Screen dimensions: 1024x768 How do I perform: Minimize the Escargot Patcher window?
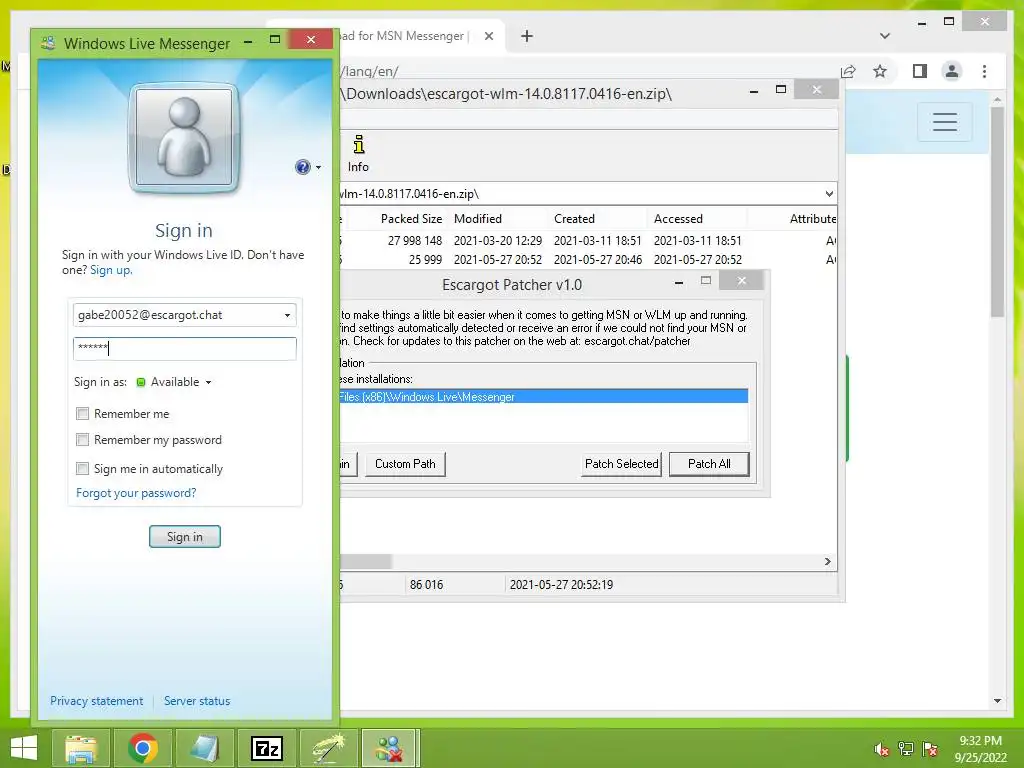tap(679, 281)
